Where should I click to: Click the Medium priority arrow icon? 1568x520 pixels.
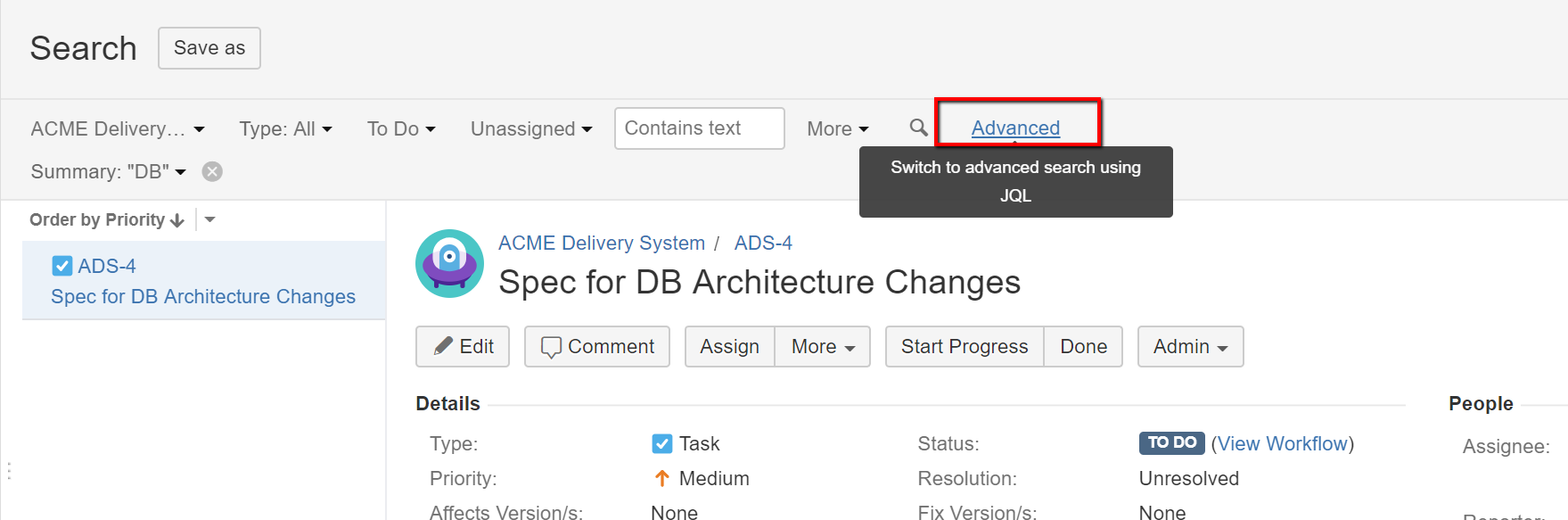point(661,478)
